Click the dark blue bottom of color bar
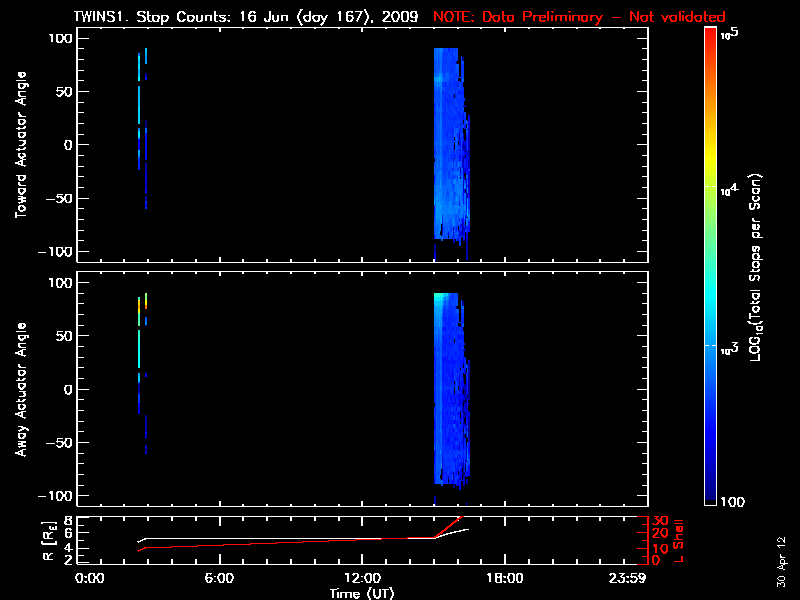The height and width of the screenshot is (600, 800). tap(710, 500)
